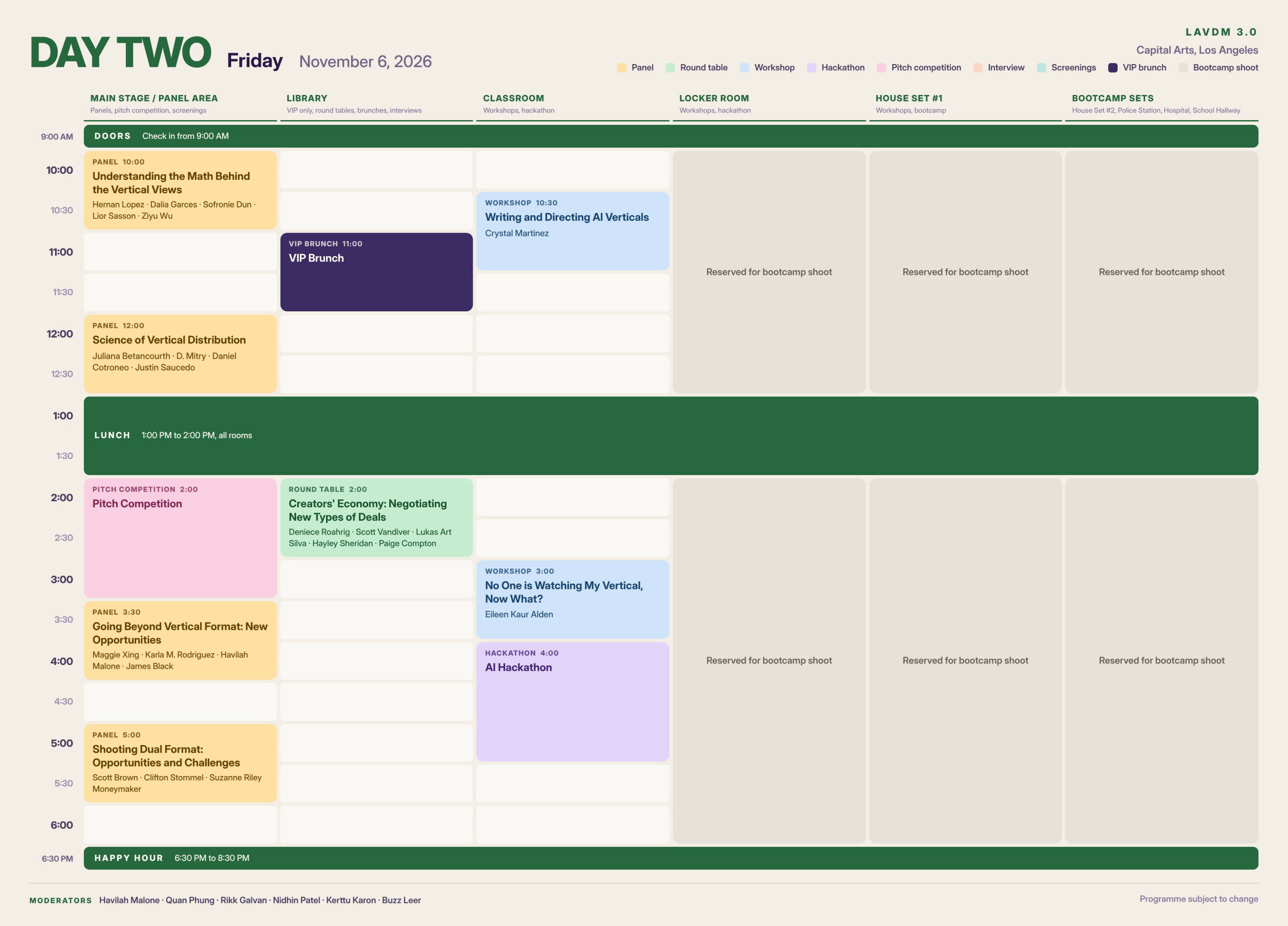
Task: Click the LAVDM 3.0 title text
Action: point(1222,32)
